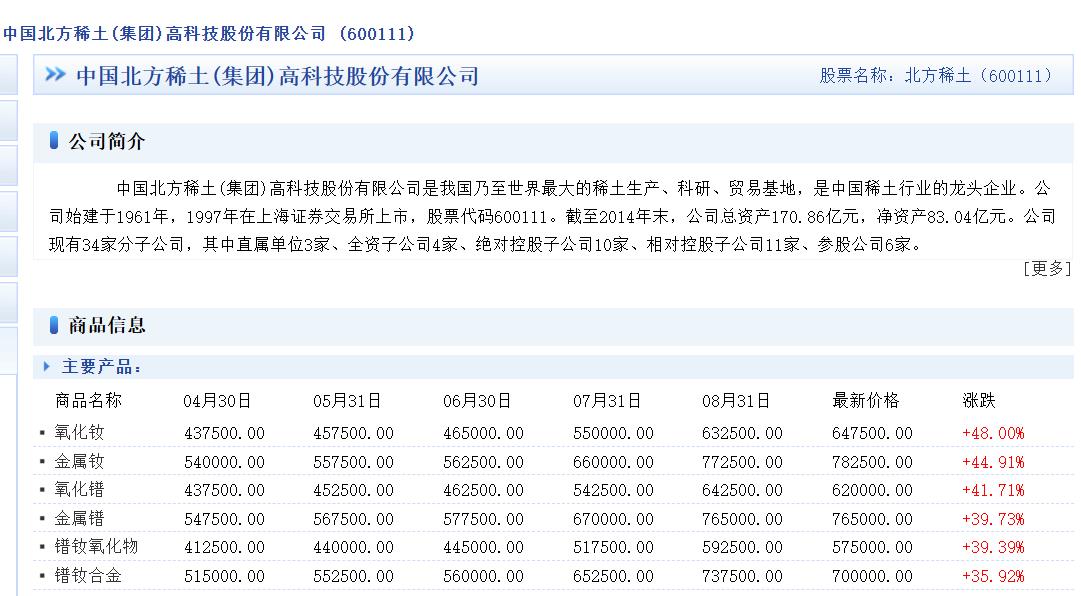Click 金属钕 April price 540000.00
This screenshot has height=596, width=1081.
(224, 462)
